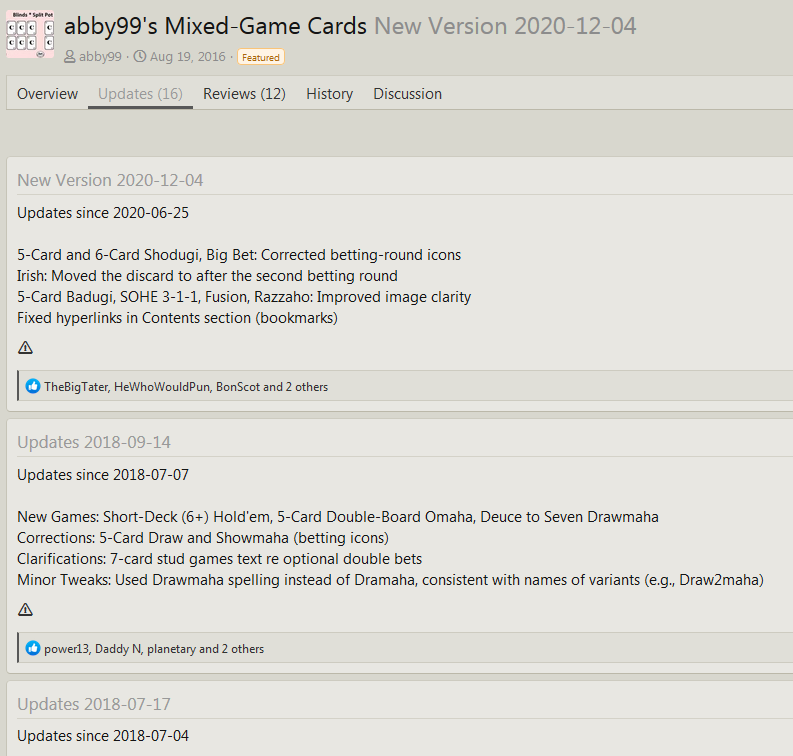Image resolution: width=793 pixels, height=756 pixels.
Task: Open the Reviews (12) tab
Action: [244, 94]
